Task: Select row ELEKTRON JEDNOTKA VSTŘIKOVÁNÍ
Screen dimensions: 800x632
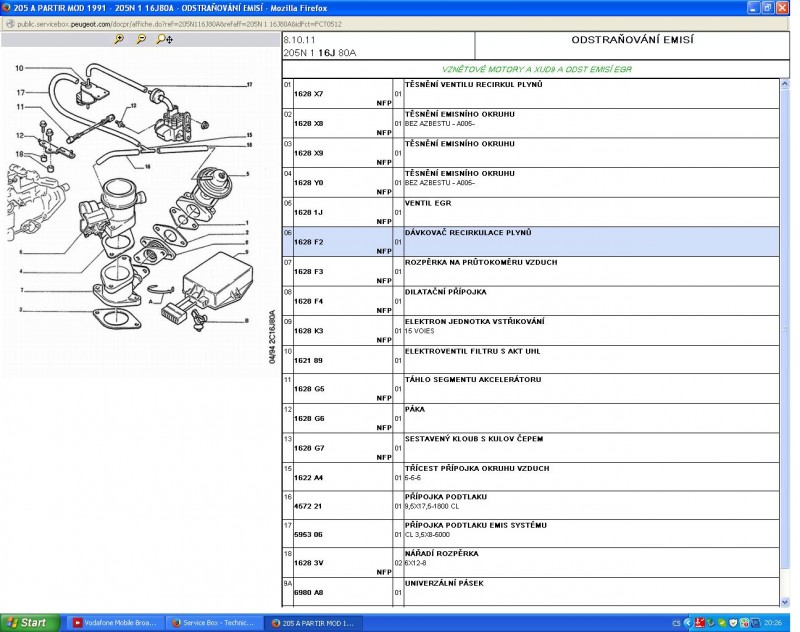Action: click(590, 329)
